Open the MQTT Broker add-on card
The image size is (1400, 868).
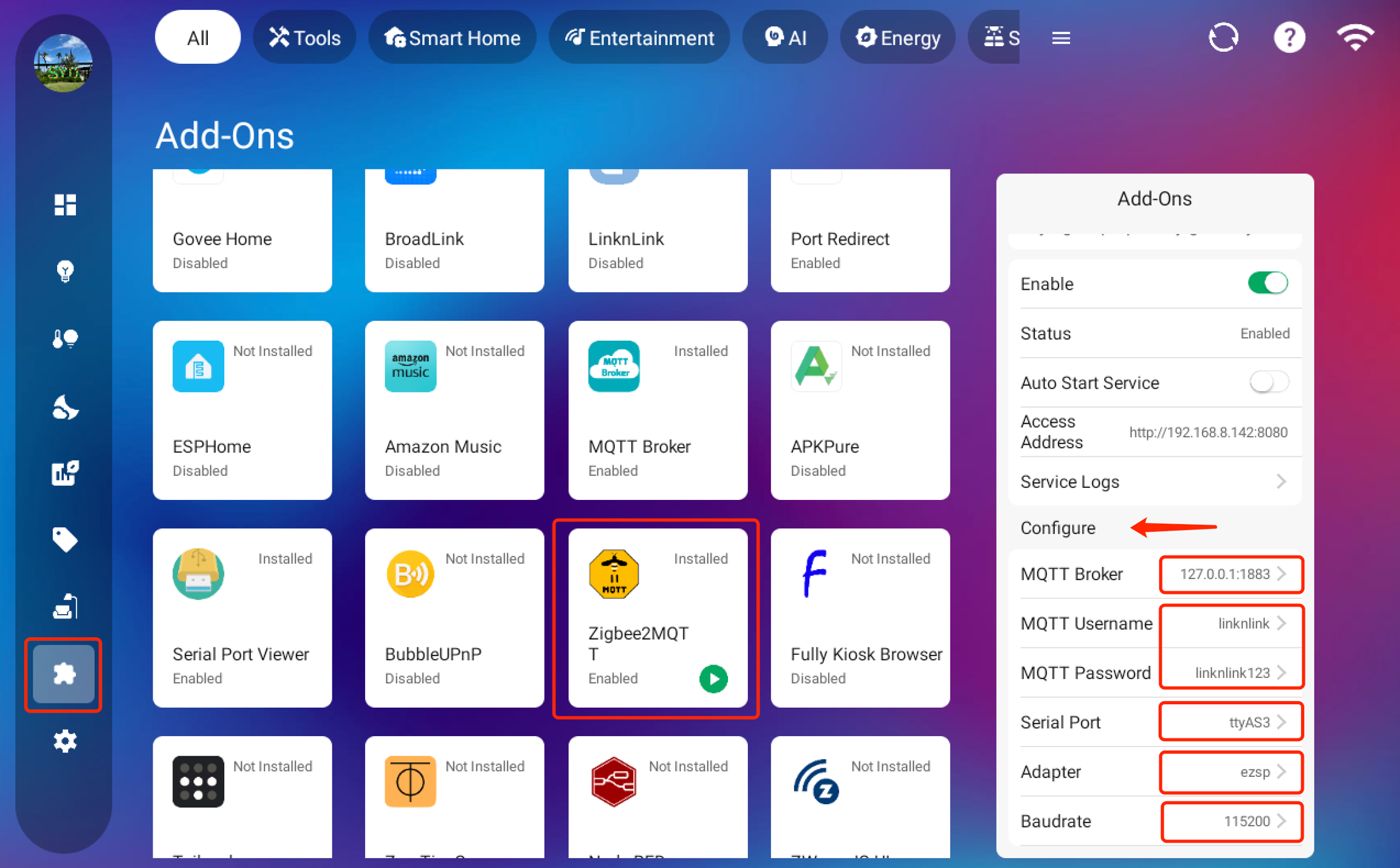coord(657,410)
